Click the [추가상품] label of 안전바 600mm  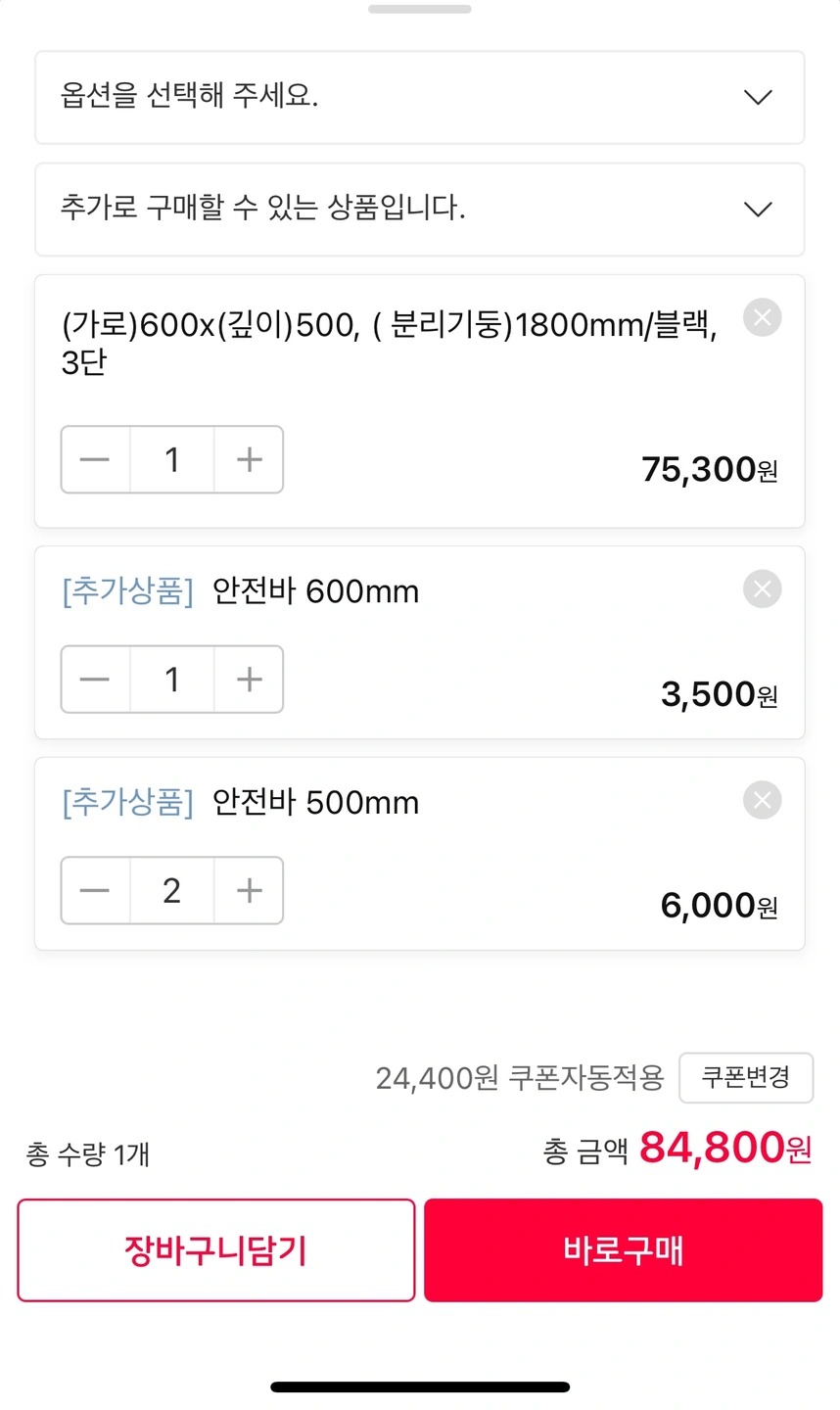pos(128,591)
